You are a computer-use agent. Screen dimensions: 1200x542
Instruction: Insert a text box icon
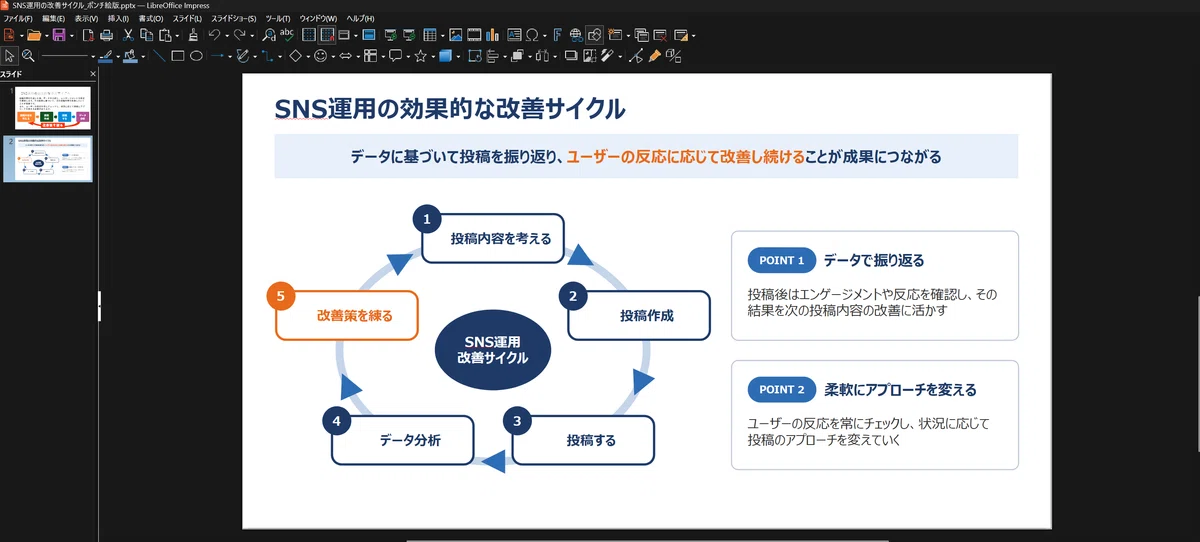pyautogui.click(x=514, y=35)
